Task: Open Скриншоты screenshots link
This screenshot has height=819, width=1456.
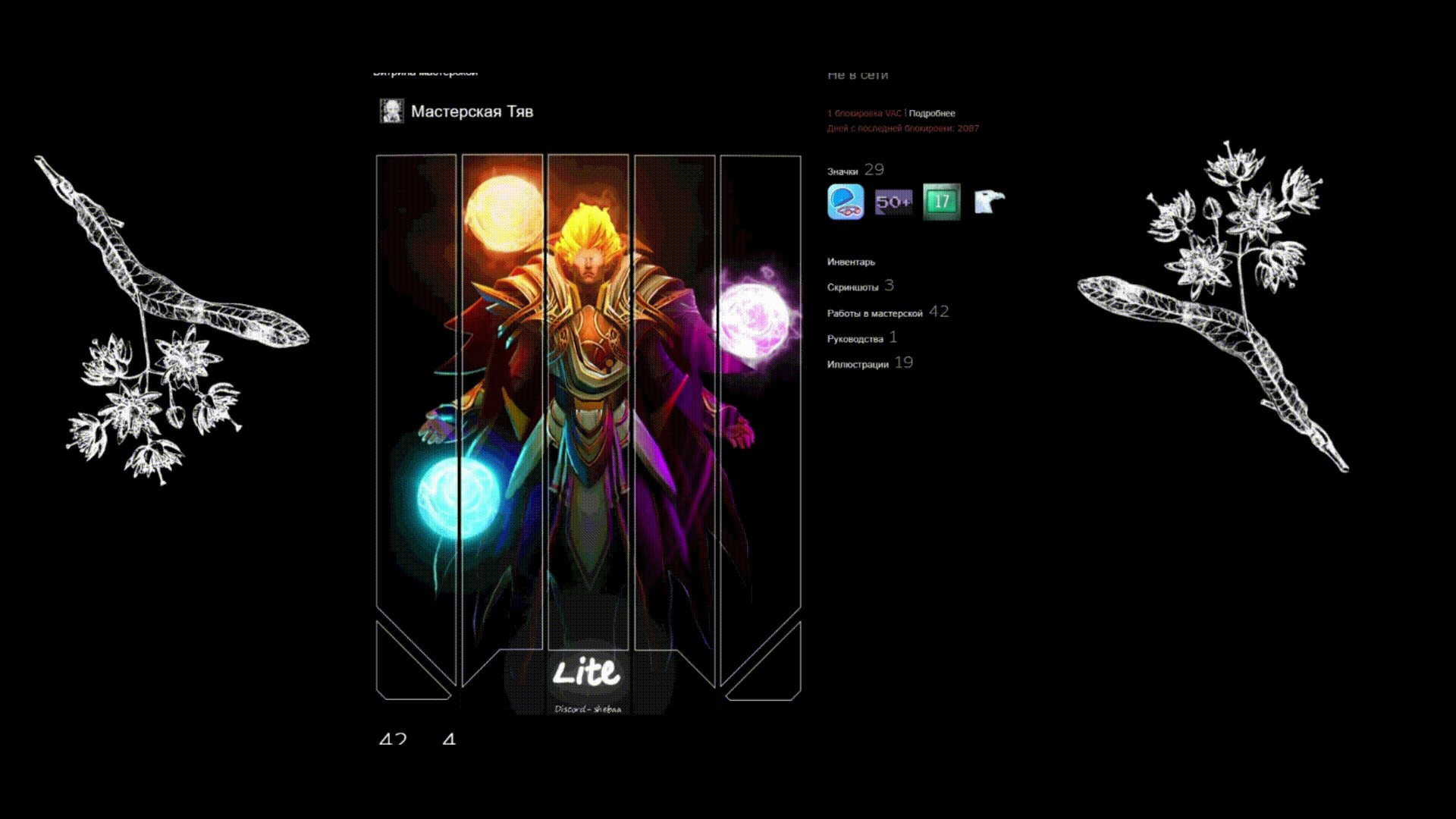Action: 852,287
